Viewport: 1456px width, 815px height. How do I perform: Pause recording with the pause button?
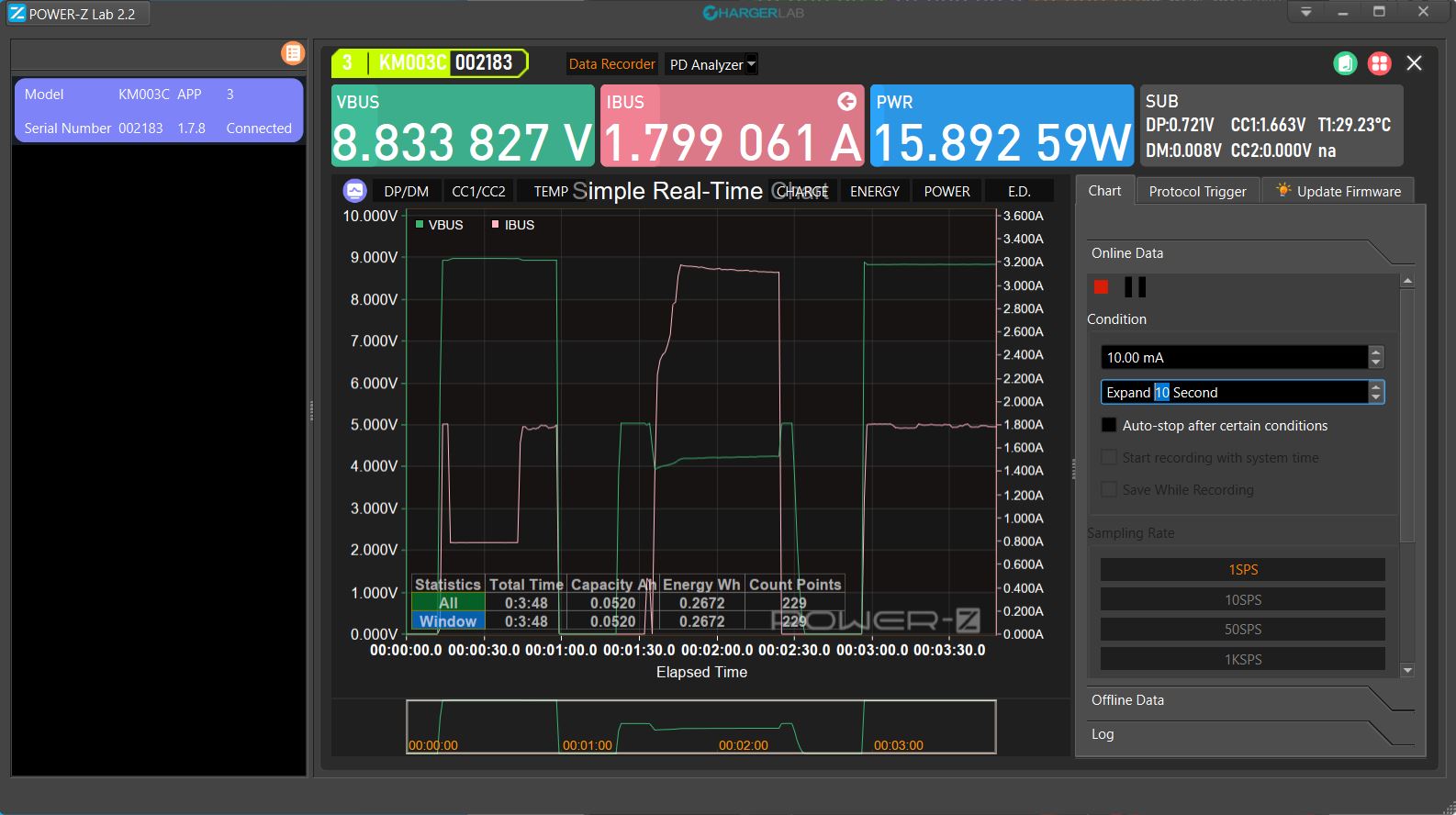(1135, 287)
